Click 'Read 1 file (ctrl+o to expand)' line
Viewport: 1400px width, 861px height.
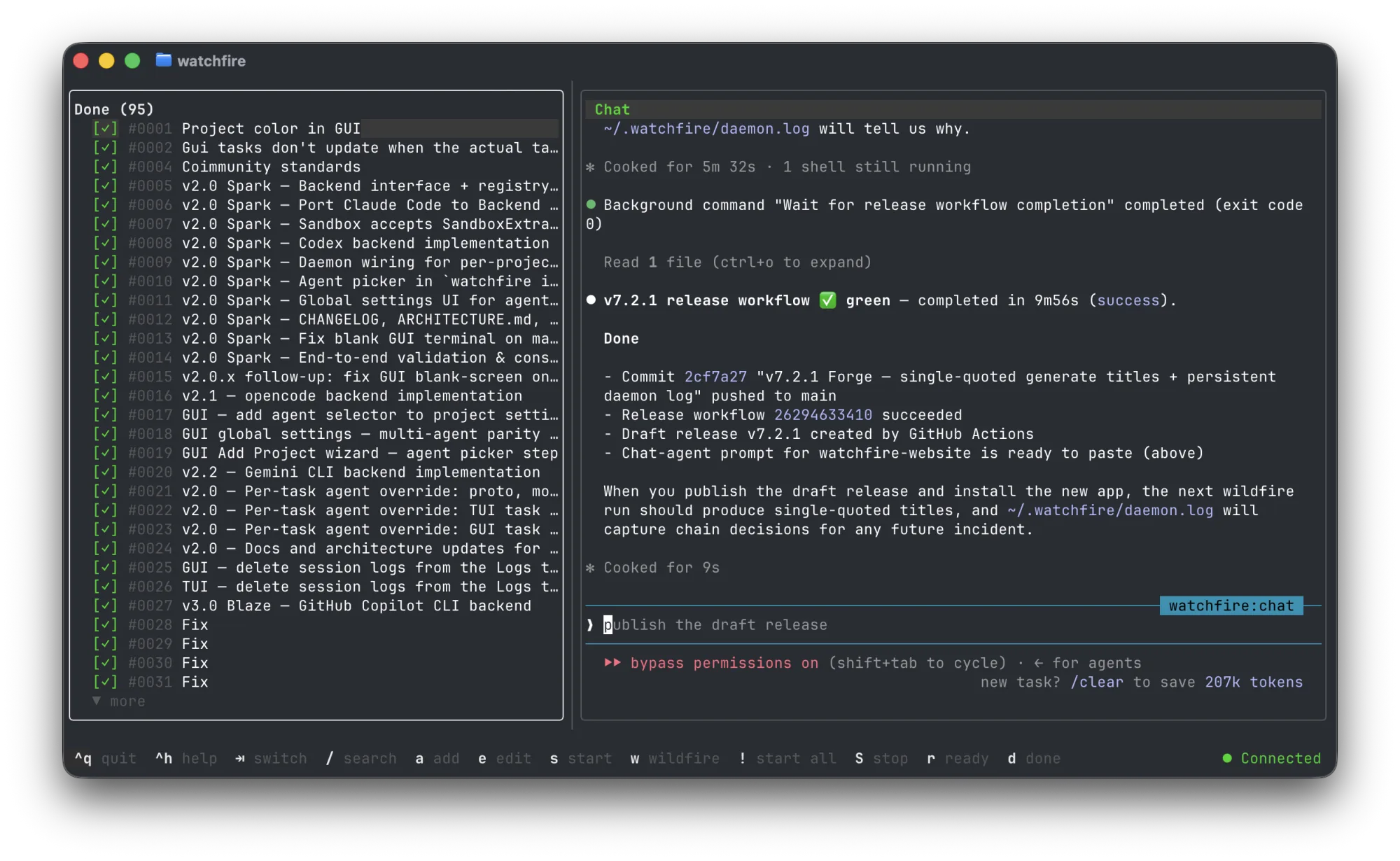coord(737,262)
